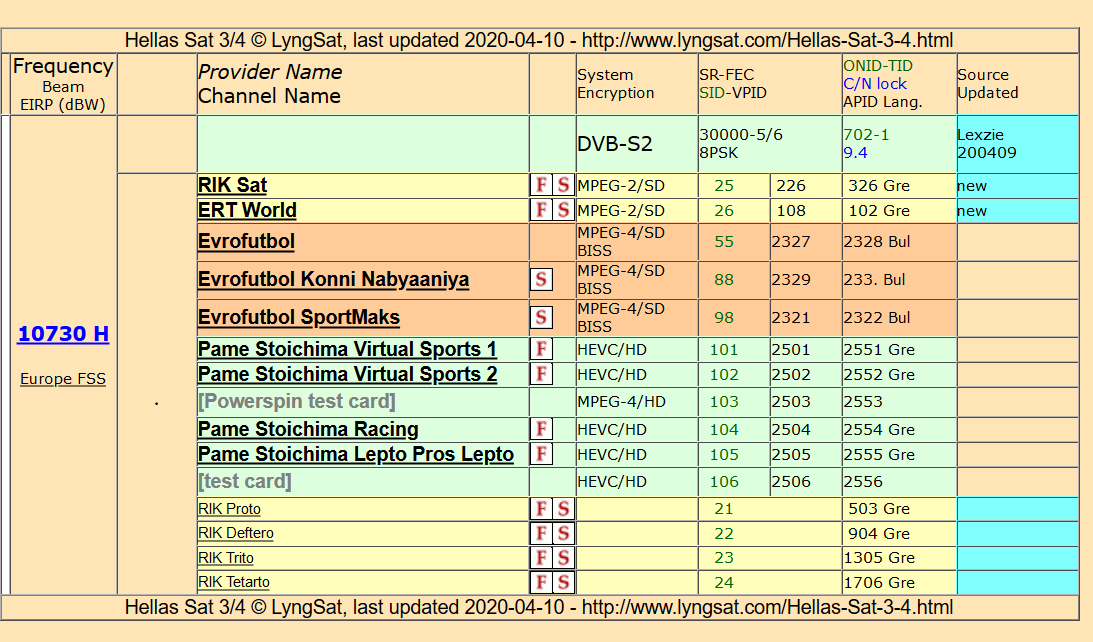Viewport: 1093px width, 642px height.
Task: Select the 9.4 C/N lock value
Action: [x=855, y=153]
